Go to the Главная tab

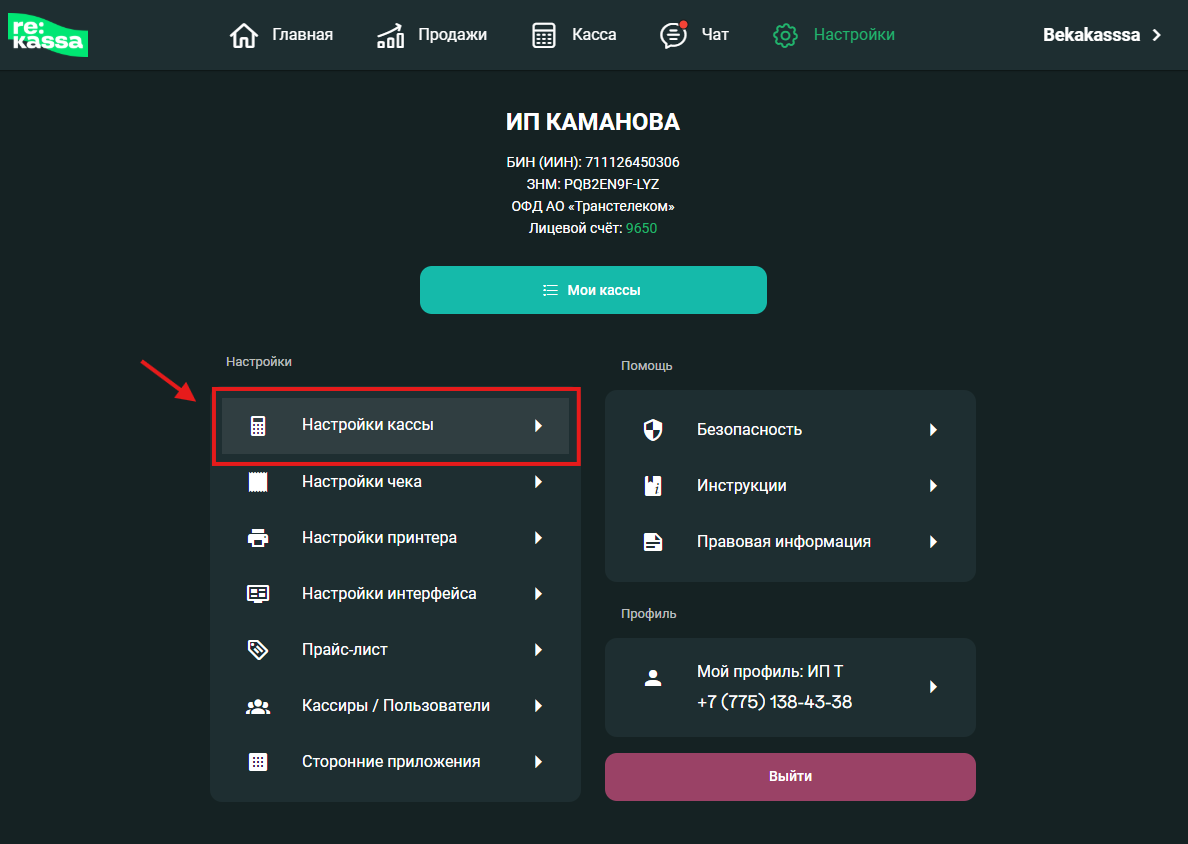click(x=282, y=35)
